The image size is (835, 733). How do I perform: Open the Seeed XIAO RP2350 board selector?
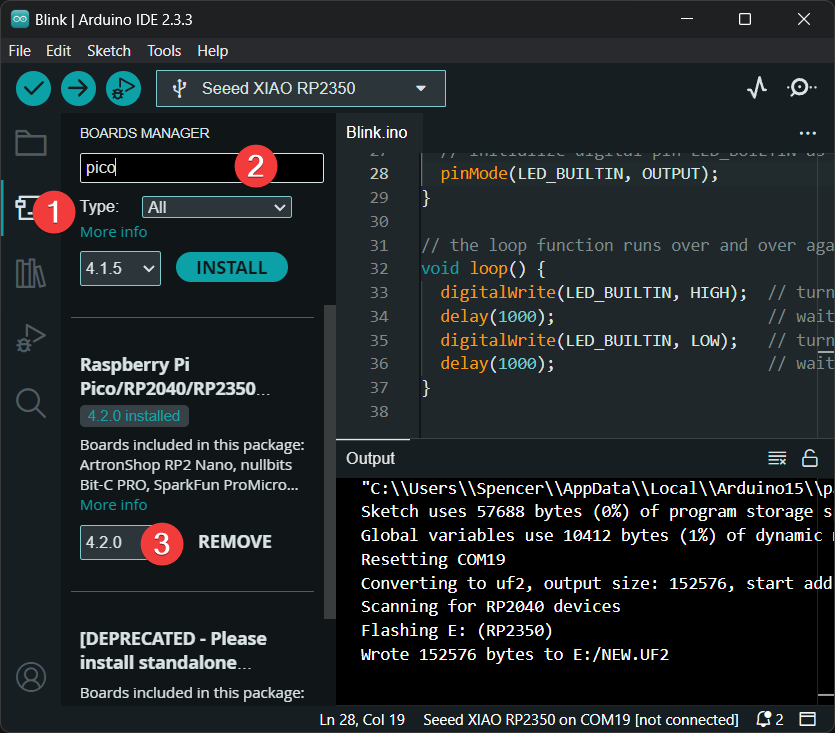pyautogui.click(x=301, y=88)
